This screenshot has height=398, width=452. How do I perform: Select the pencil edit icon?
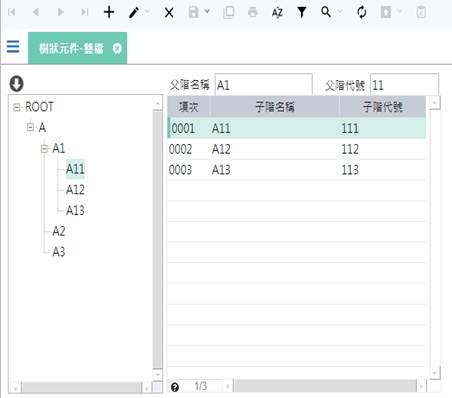[x=134, y=13]
